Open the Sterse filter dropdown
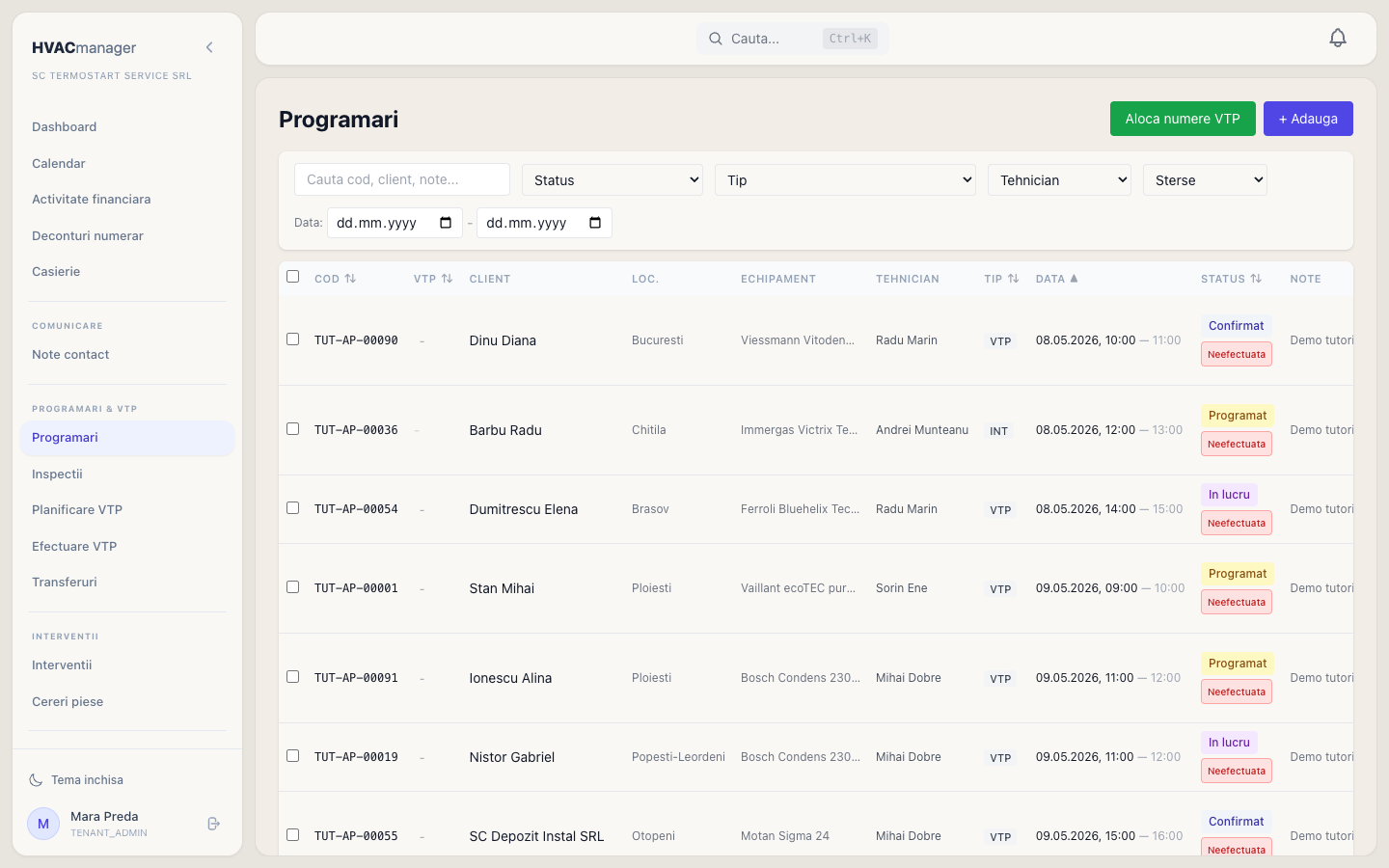 point(1205,179)
